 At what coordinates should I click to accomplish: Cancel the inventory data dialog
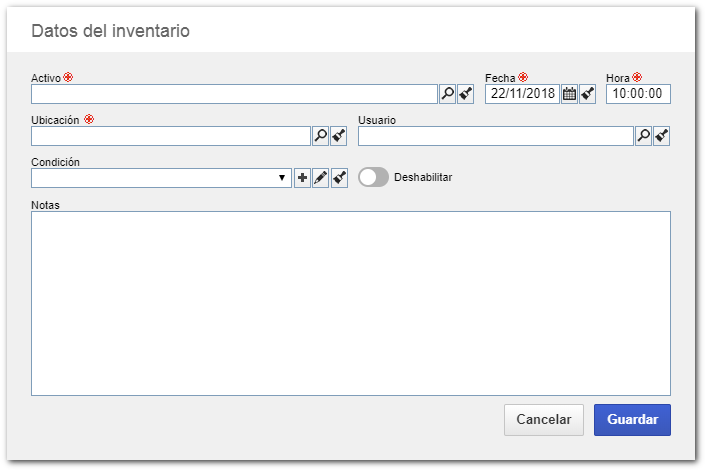[x=544, y=420]
